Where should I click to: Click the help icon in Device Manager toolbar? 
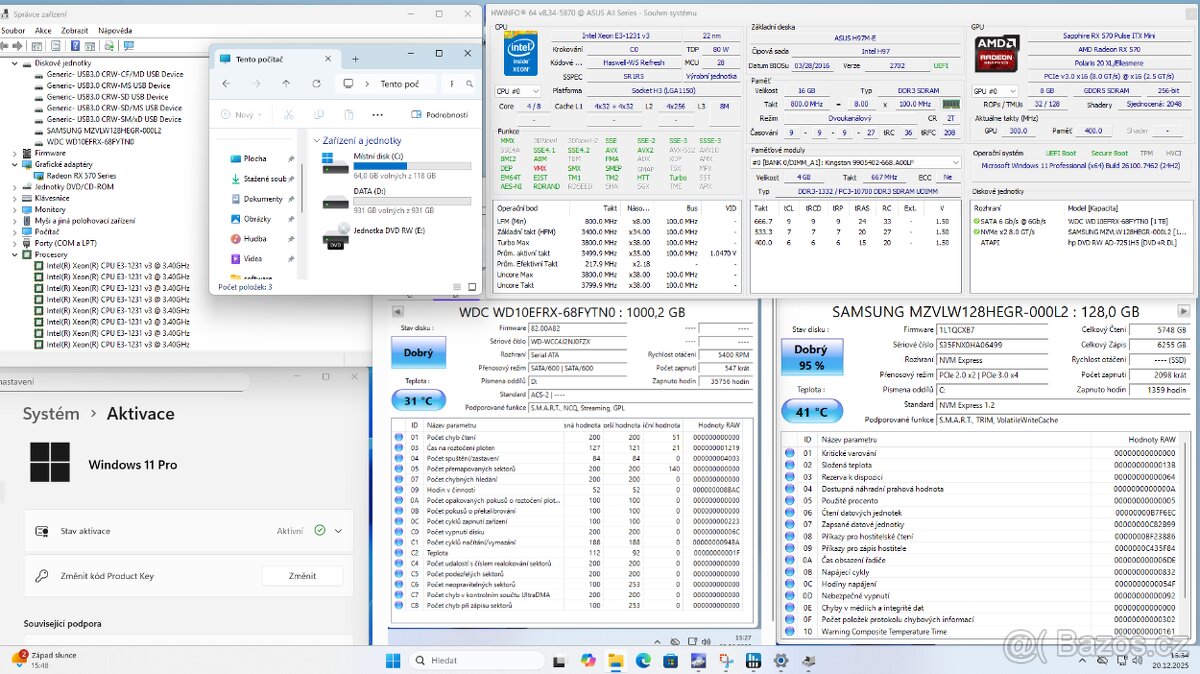click(x=75, y=46)
